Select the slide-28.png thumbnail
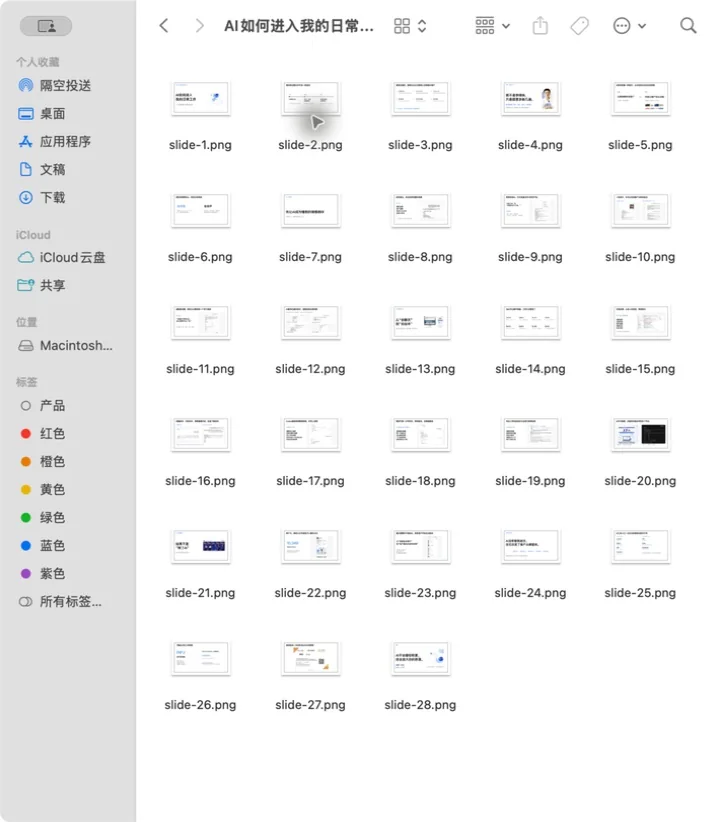The width and height of the screenshot is (716, 822). [420, 658]
